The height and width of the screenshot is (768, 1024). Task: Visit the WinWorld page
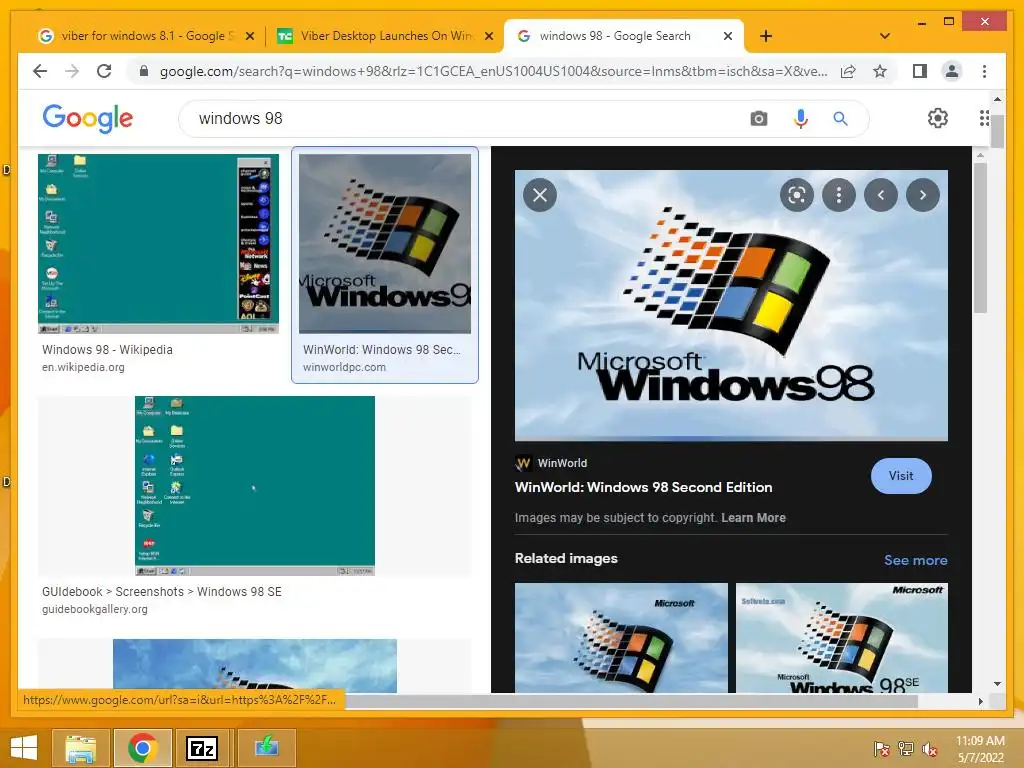901,476
